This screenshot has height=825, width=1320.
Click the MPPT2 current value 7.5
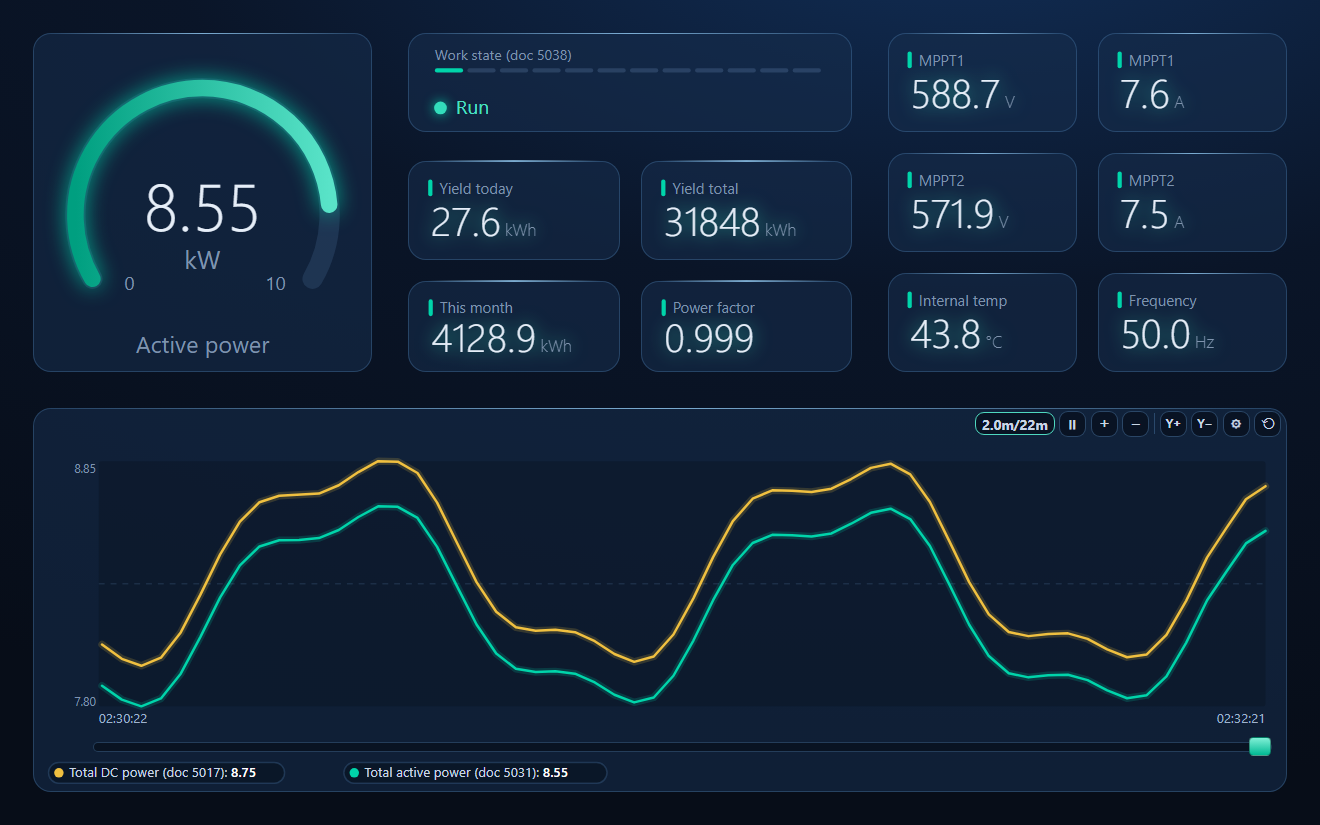click(x=1145, y=215)
